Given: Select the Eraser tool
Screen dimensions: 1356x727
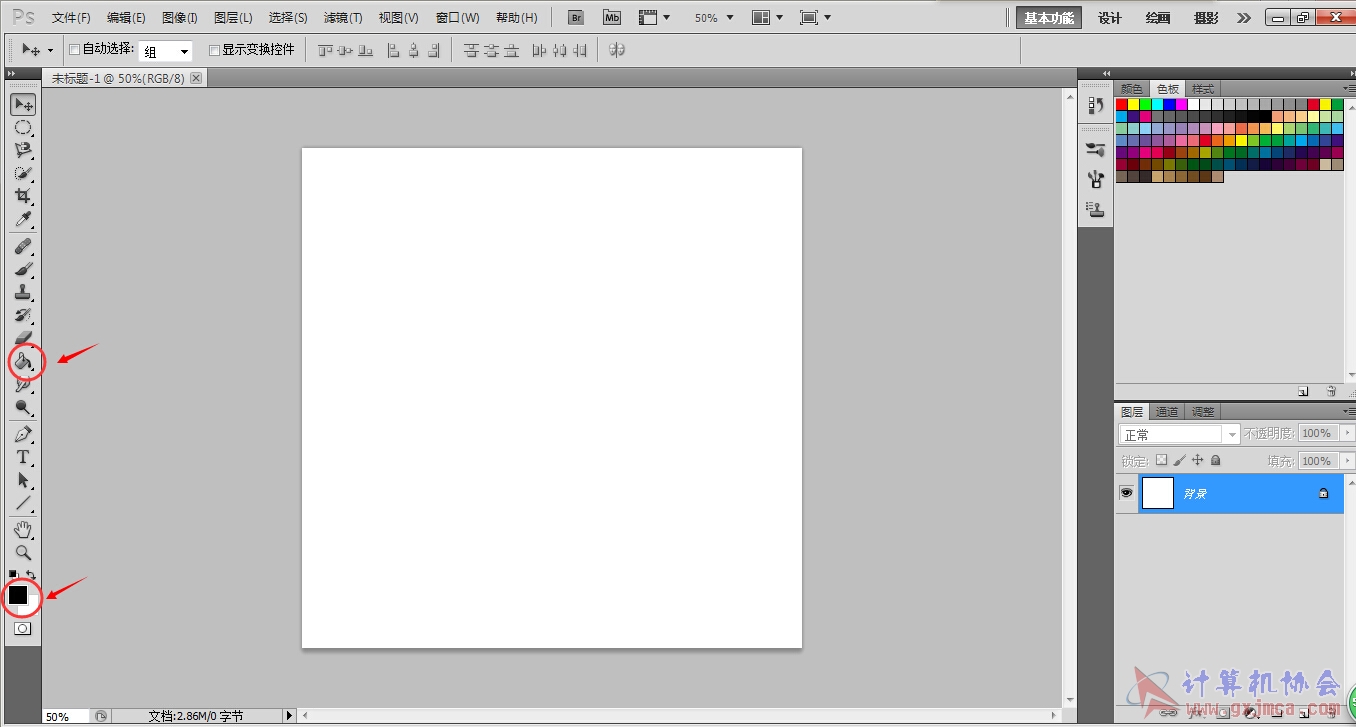Looking at the screenshot, I should pyautogui.click(x=23, y=338).
